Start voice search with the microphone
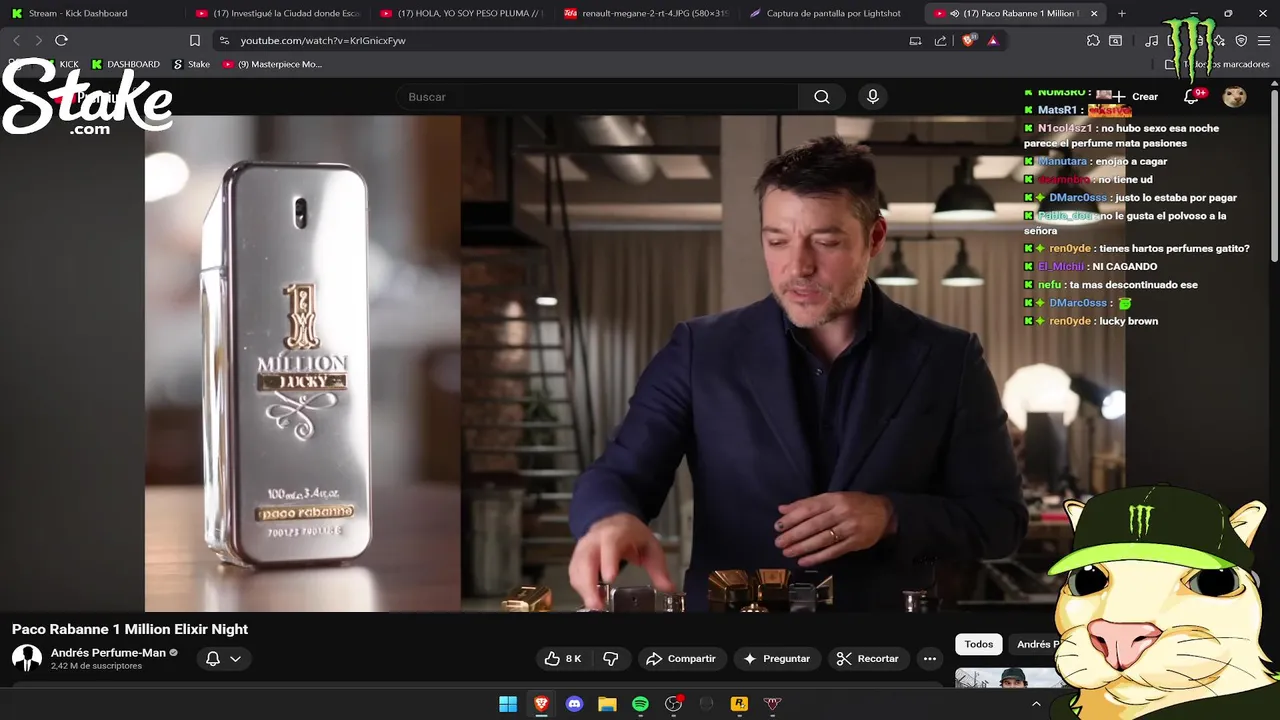Viewport: 1280px width, 720px height. (x=873, y=96)
